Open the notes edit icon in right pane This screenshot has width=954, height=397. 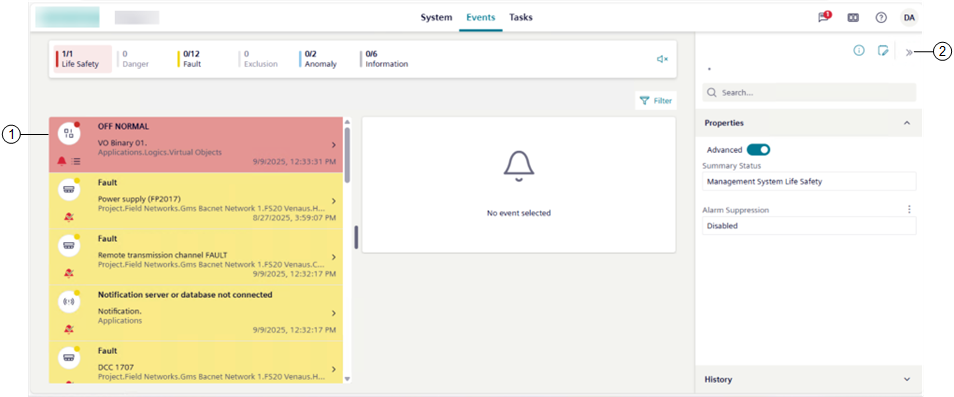[883, 51]
